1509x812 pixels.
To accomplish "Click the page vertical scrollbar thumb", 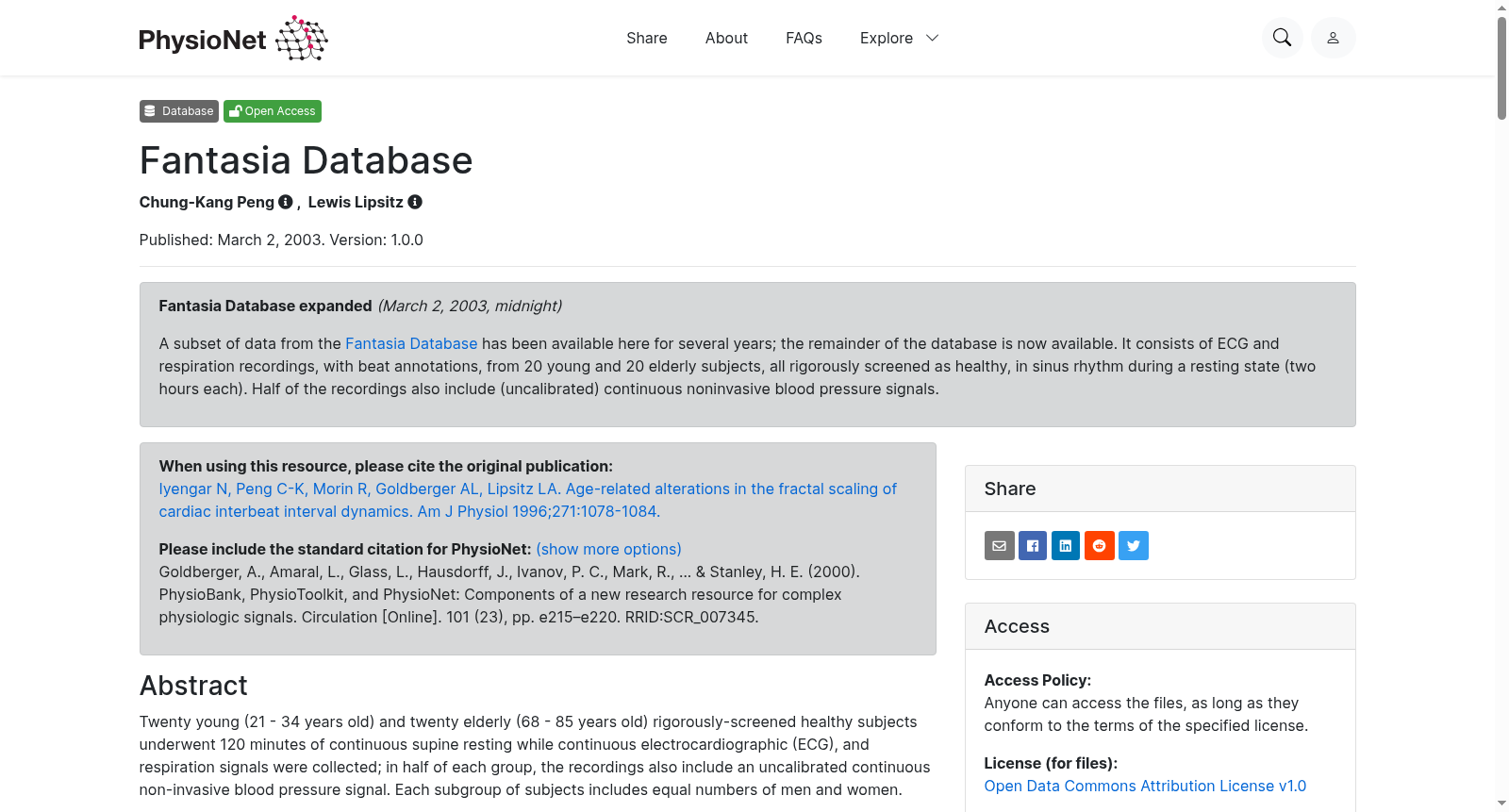I will pyautogui.click(x=1501, y=68).
